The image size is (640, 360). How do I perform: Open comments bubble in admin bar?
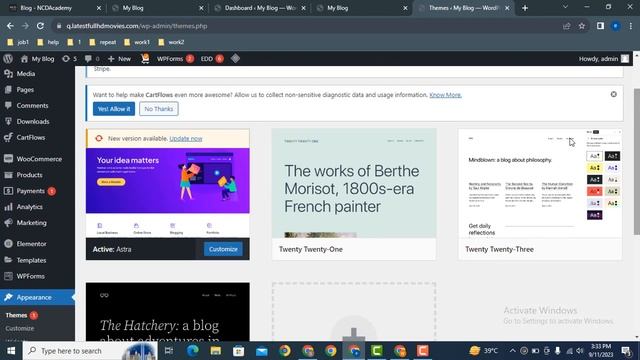(92, 59)
